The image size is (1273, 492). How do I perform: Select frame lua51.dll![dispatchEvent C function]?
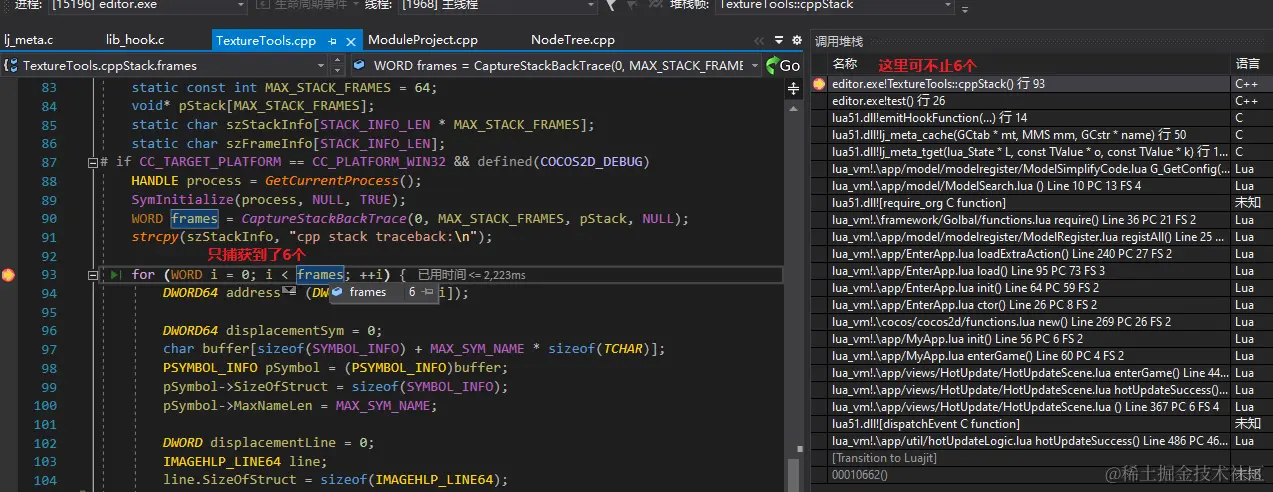tap(1041, 424)
